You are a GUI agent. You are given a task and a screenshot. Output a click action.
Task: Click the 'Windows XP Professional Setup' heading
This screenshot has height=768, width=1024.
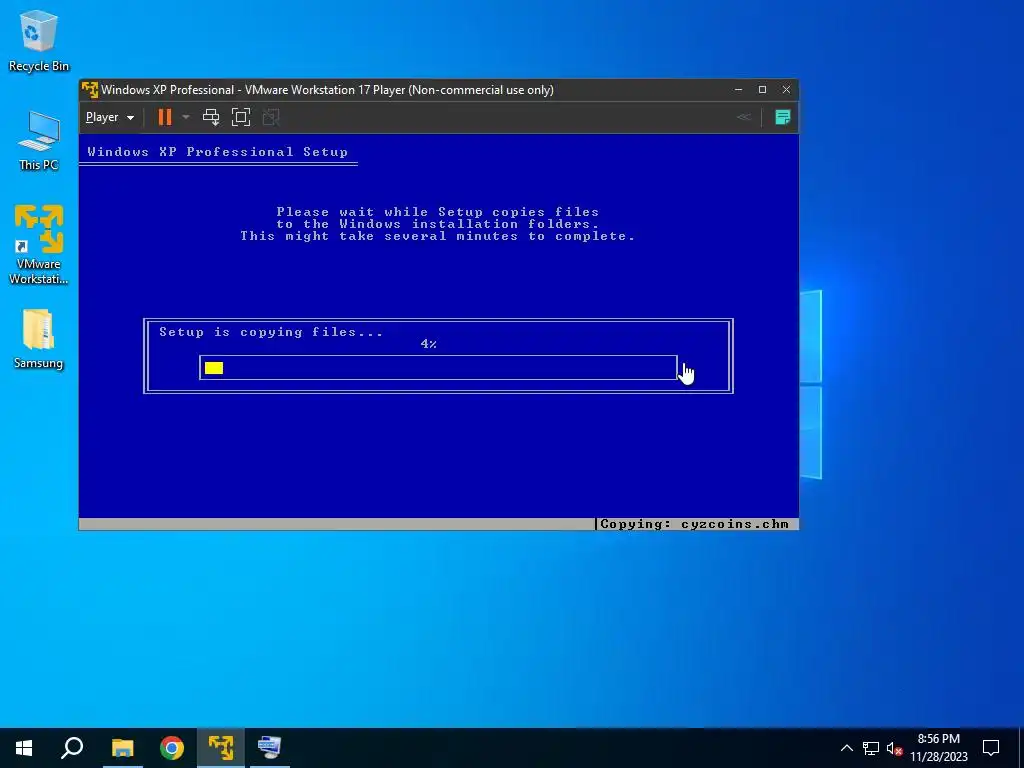217,152
